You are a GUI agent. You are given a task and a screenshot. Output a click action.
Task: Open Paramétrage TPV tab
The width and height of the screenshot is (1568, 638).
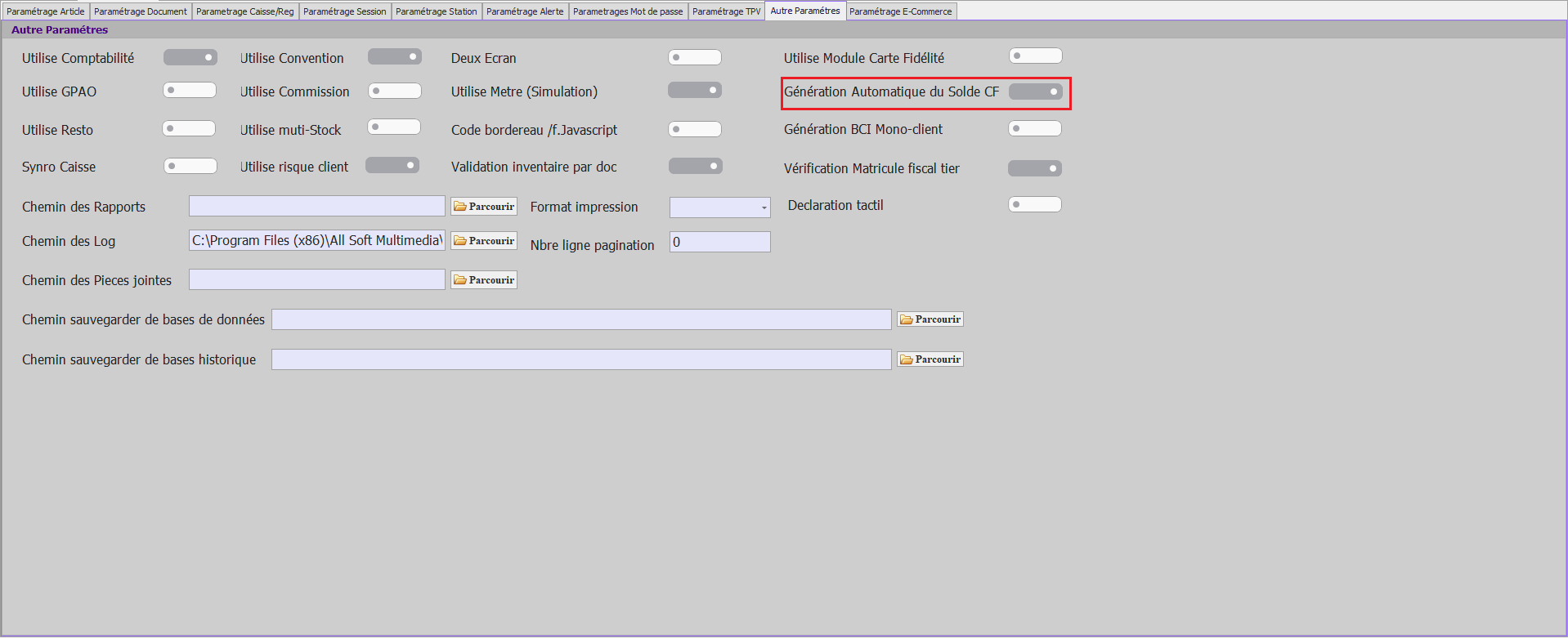(x=727, y=11)
